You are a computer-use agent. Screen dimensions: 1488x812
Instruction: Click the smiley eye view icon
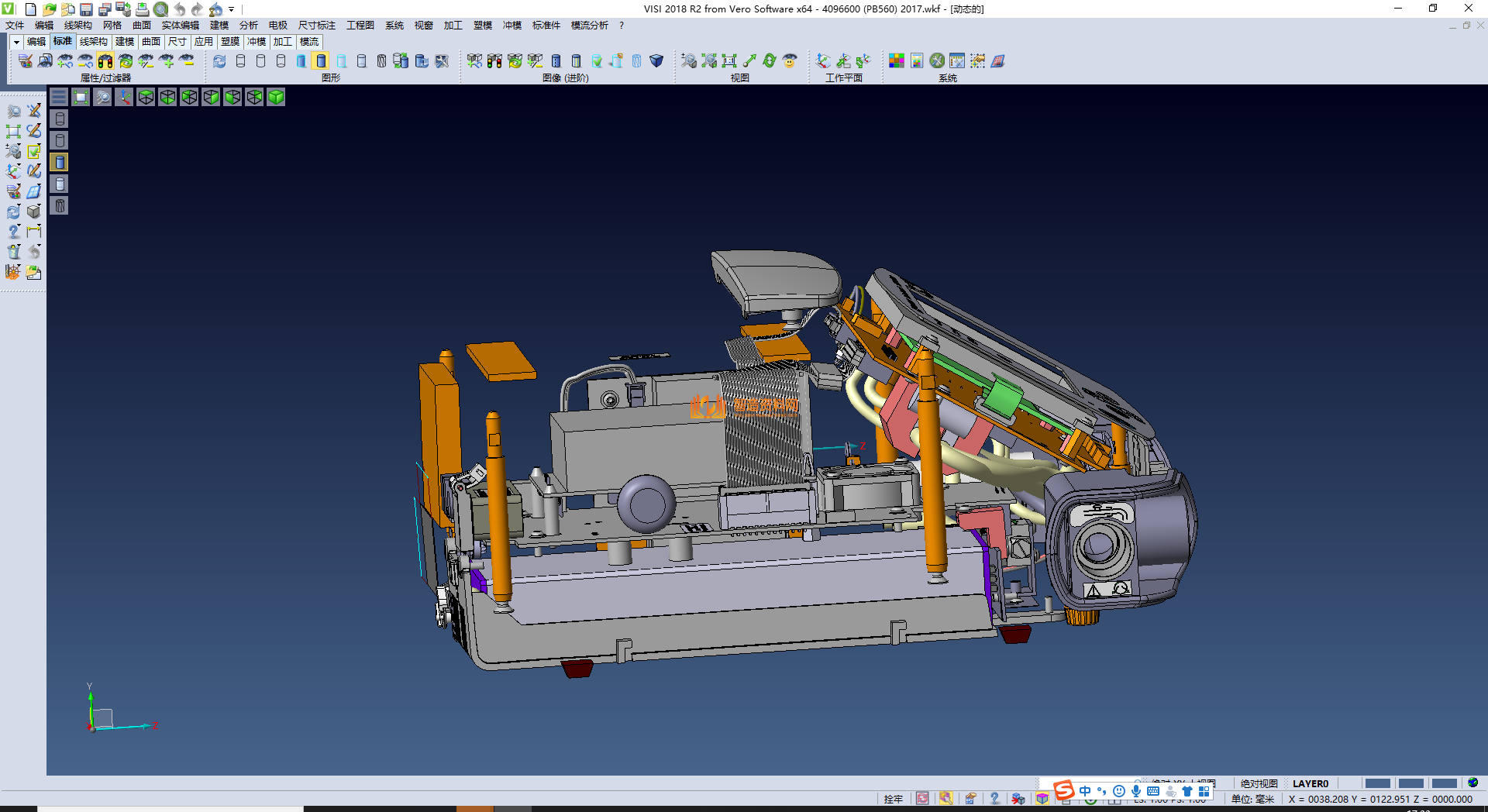coord(790,61)
